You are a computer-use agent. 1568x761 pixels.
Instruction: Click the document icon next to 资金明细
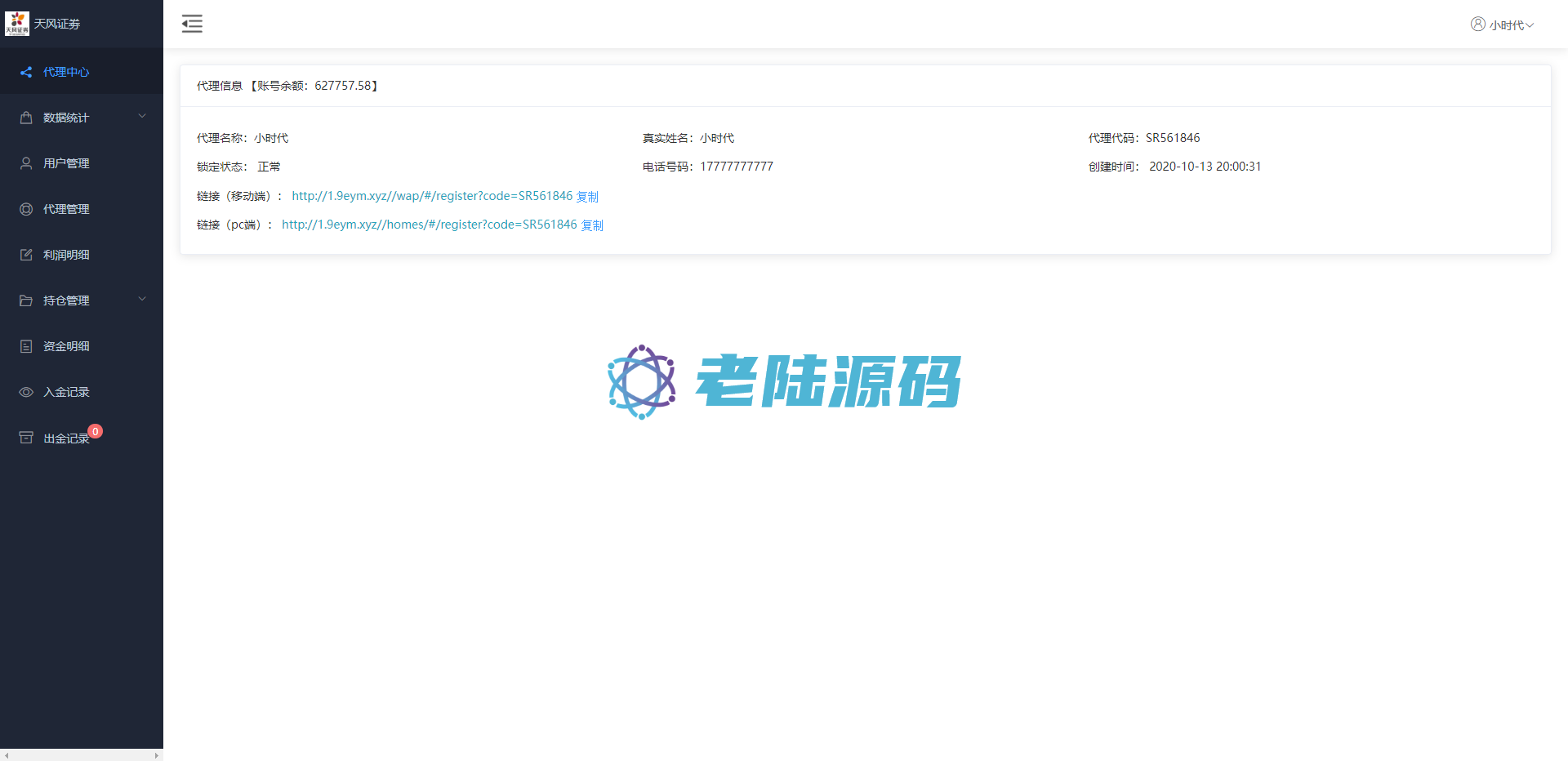click(26, 346)
